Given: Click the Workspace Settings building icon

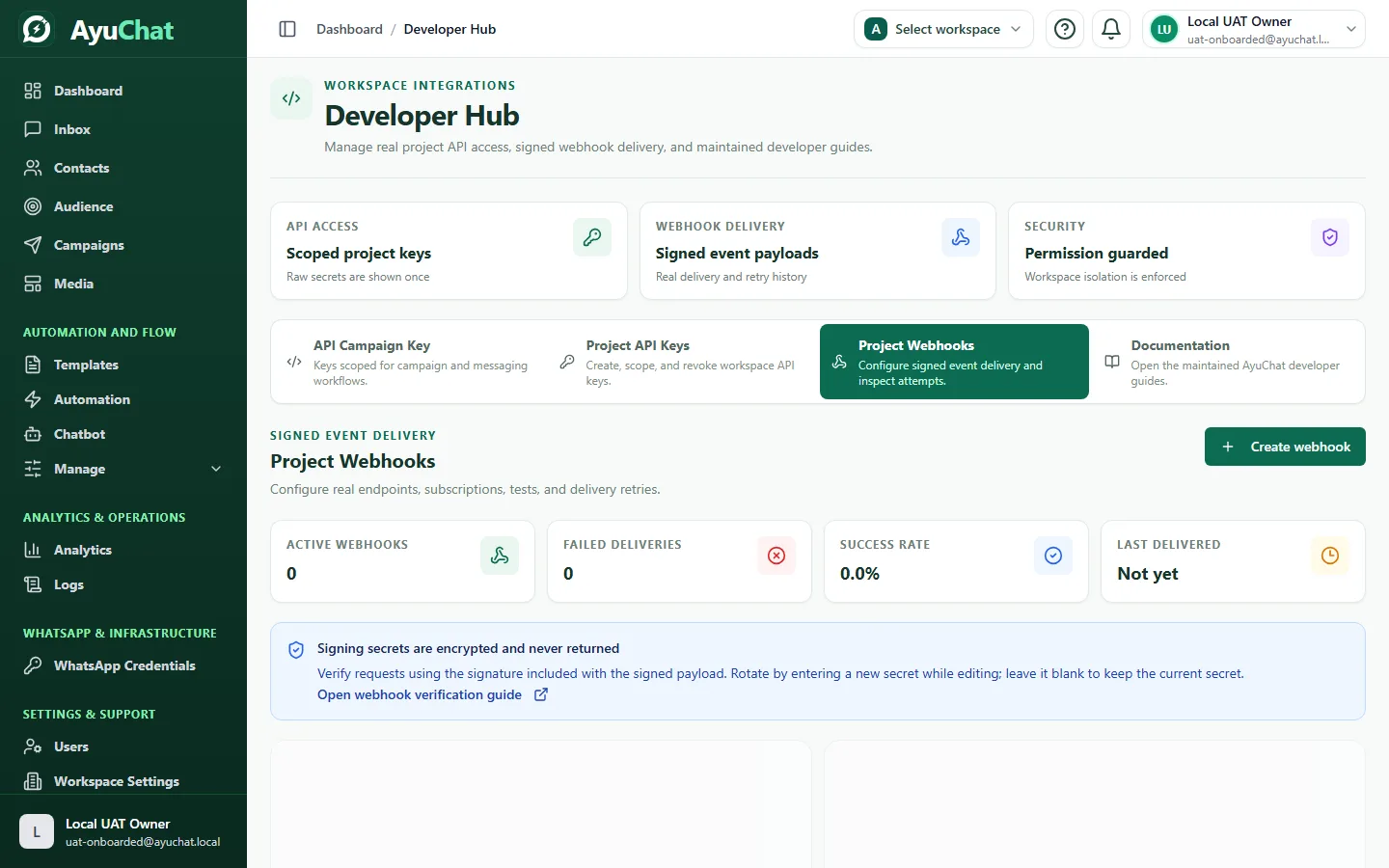Looking at the screenshot, I should click(x=33, y=781).
